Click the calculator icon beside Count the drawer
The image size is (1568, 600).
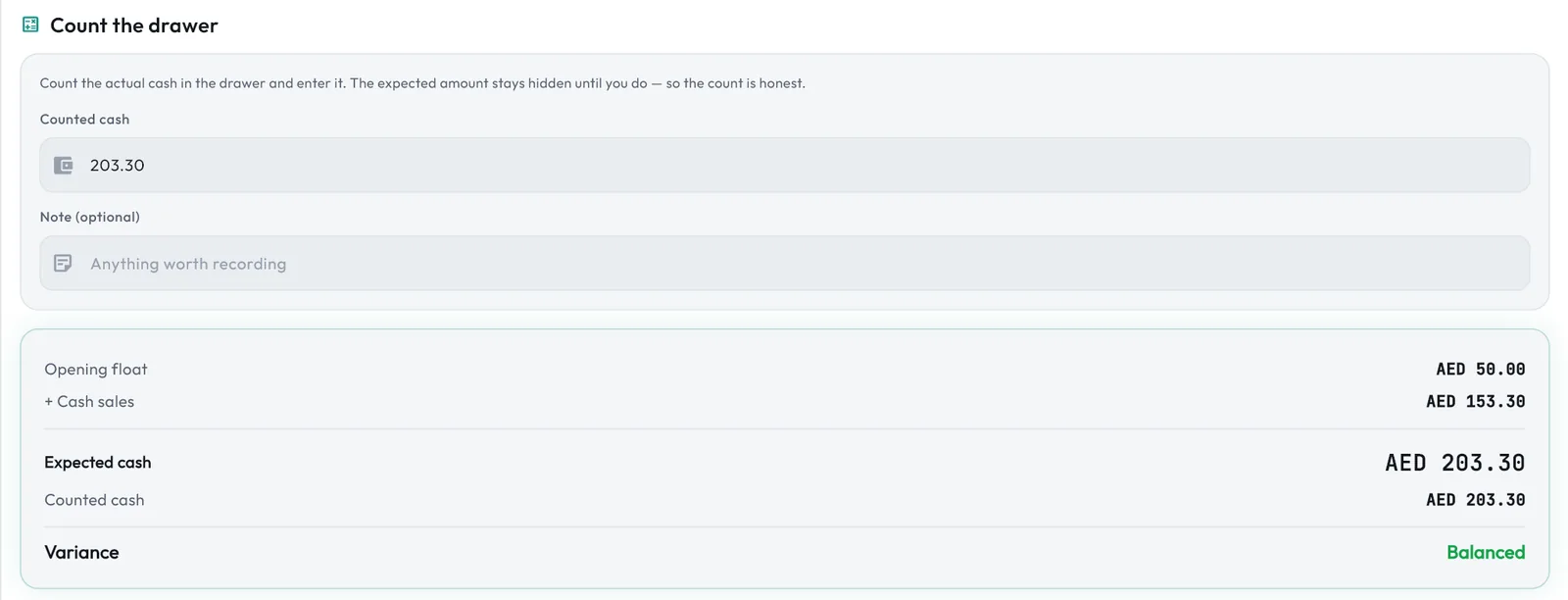[30, 25]
